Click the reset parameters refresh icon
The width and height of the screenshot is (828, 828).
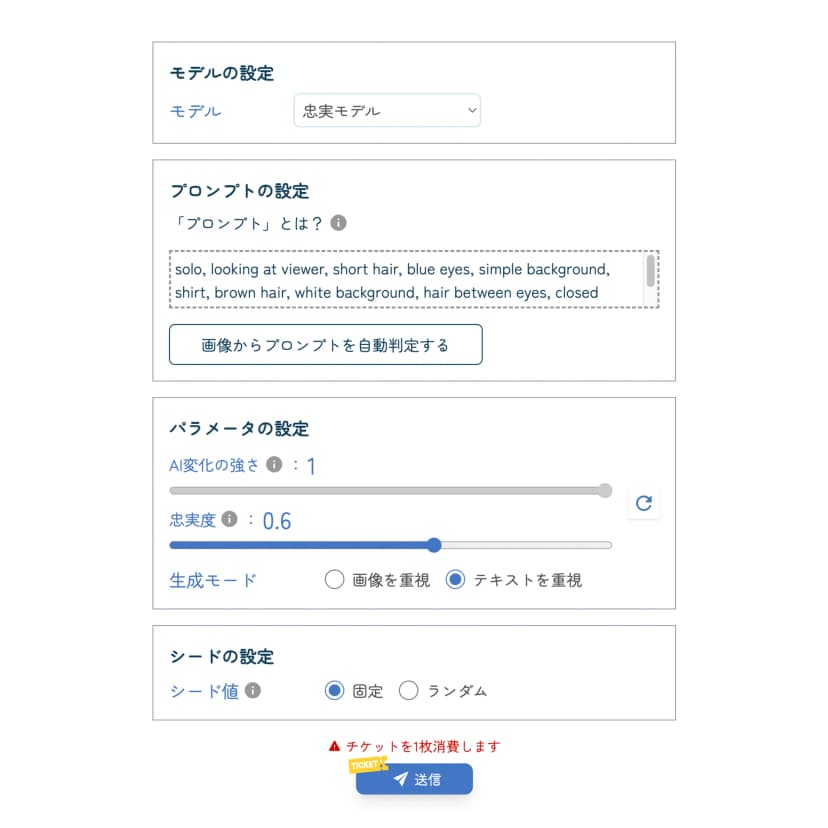point(644,503)
